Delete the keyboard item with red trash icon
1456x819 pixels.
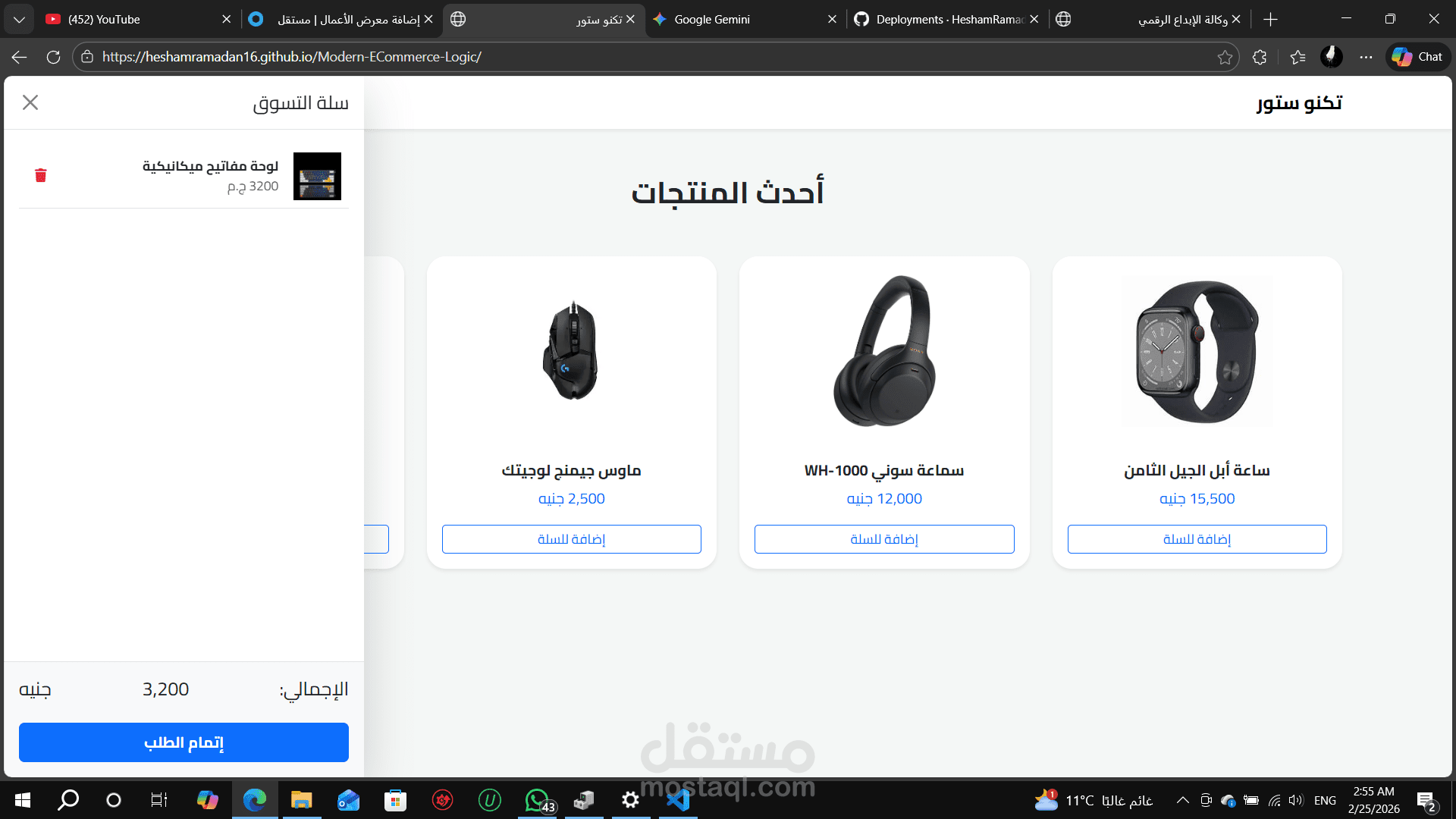(x=41, y=175)
